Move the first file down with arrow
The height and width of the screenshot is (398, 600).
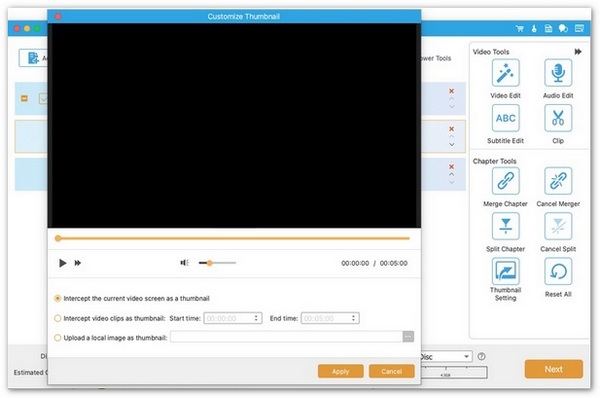tap(452, 106)
